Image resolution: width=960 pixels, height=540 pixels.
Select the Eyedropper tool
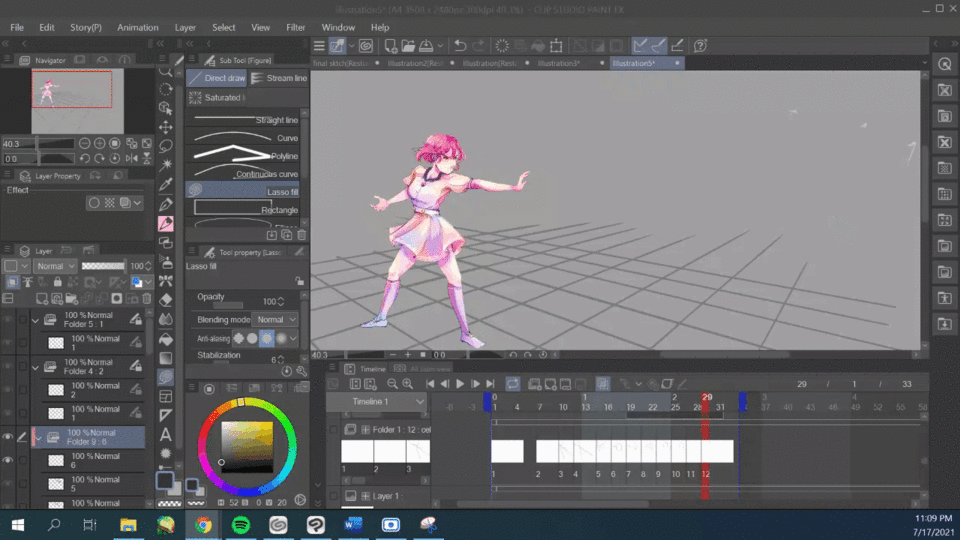[x=165, y=184]
